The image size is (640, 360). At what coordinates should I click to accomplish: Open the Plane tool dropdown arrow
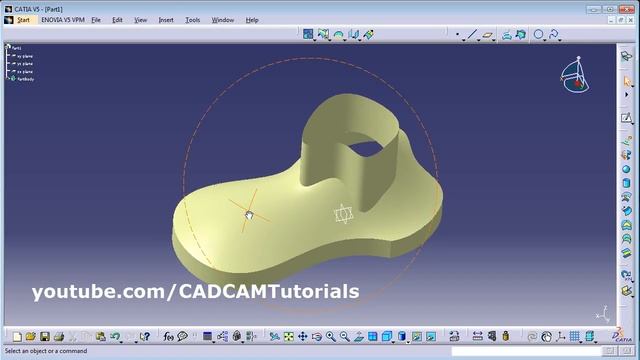click(x=493, y=40)
